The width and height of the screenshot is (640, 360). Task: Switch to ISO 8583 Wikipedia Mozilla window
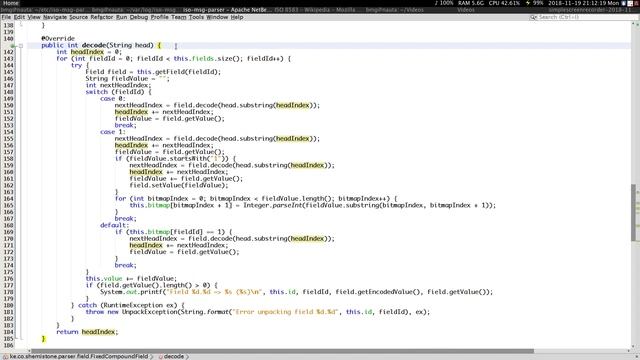[315, 10]
